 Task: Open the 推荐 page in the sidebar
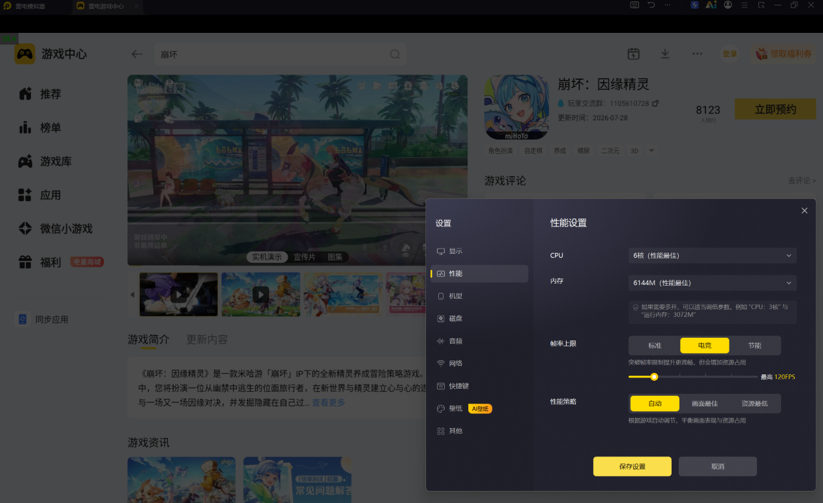pos(40,94)
